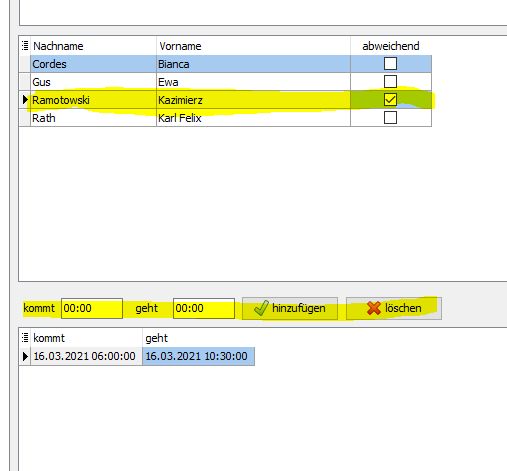Click the löschen button
The height and width of the screenshot is (471, 507).
[x=394, y=308]
